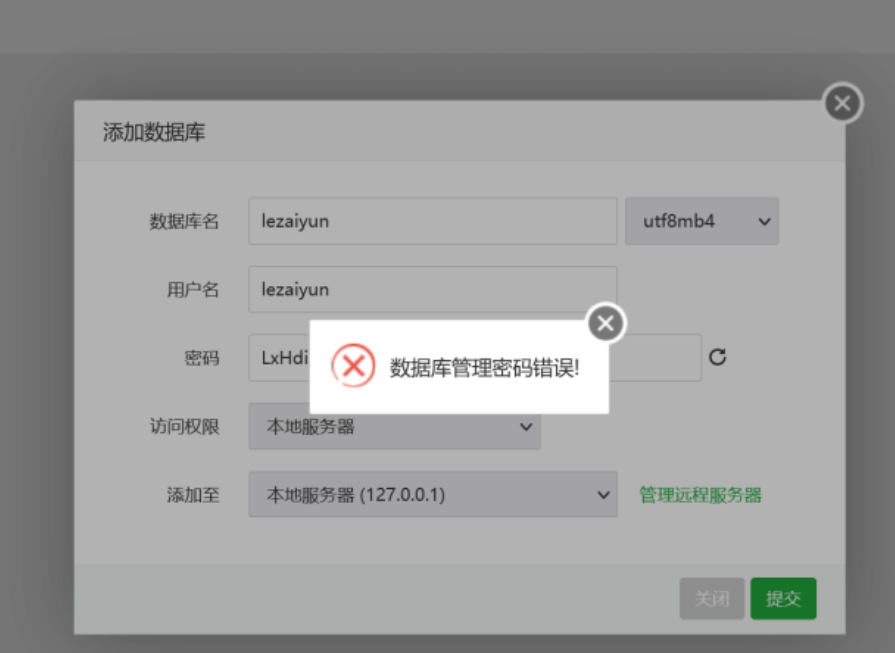Expand the 访问权限 dropdown
Image resolution: width=895 pixels, height=653 pixels.
394,427
